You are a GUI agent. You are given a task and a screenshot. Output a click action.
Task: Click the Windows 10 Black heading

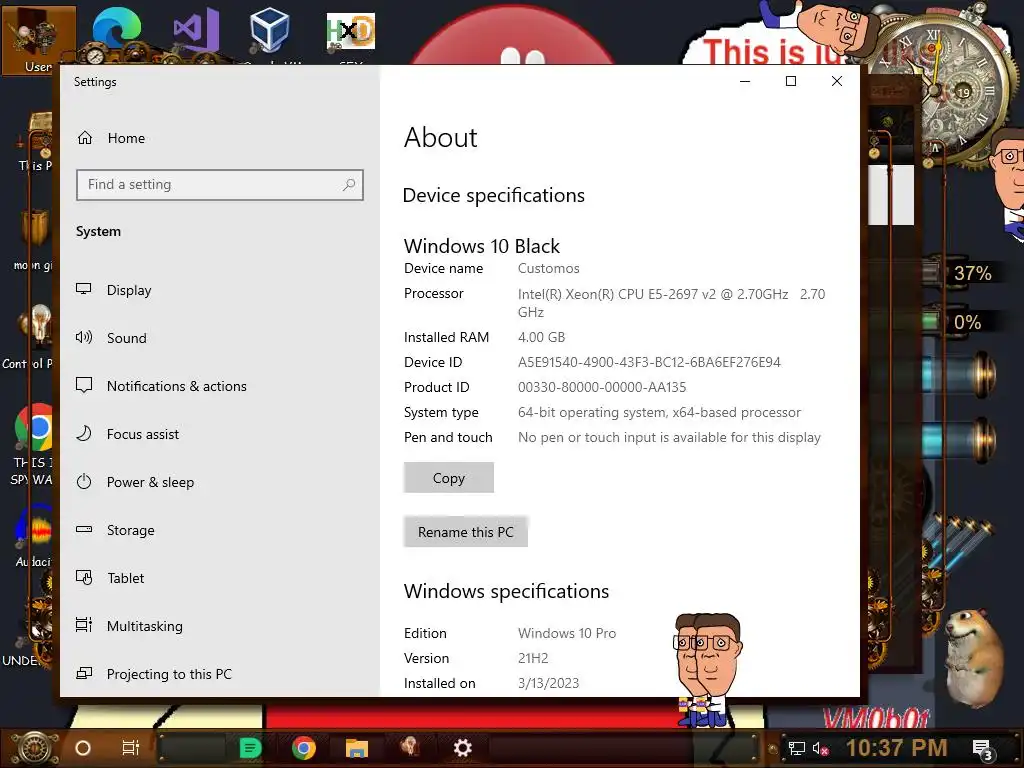pos(482,246)
